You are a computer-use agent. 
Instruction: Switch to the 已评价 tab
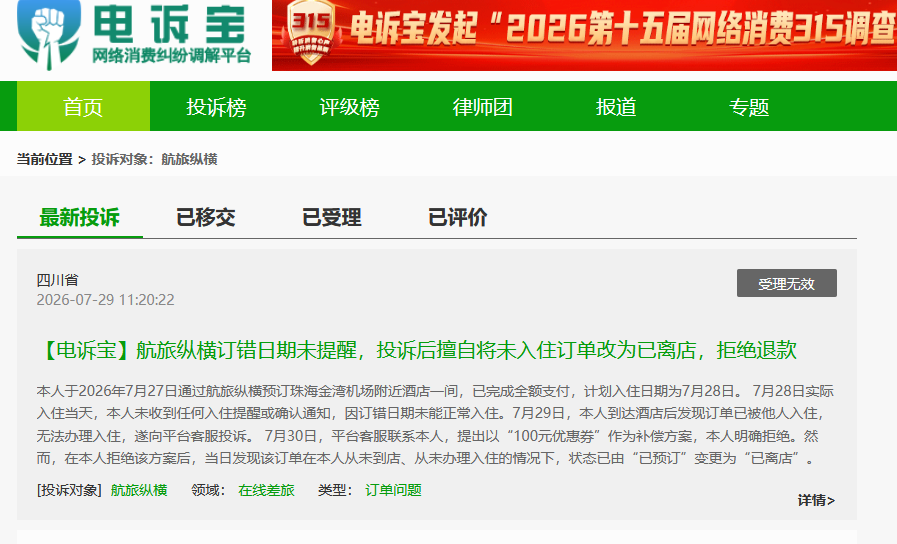click(458, 217)
